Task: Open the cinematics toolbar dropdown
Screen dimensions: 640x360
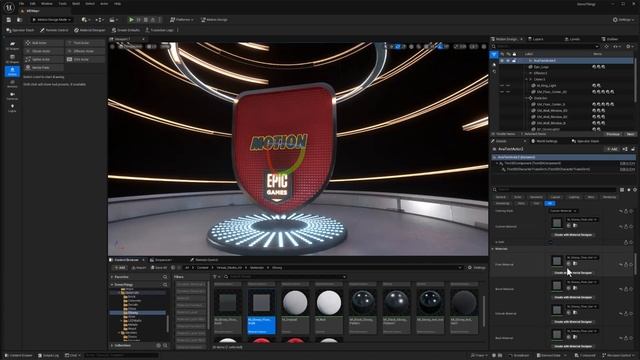Action: pyautogui.click(x=113, y=20)
